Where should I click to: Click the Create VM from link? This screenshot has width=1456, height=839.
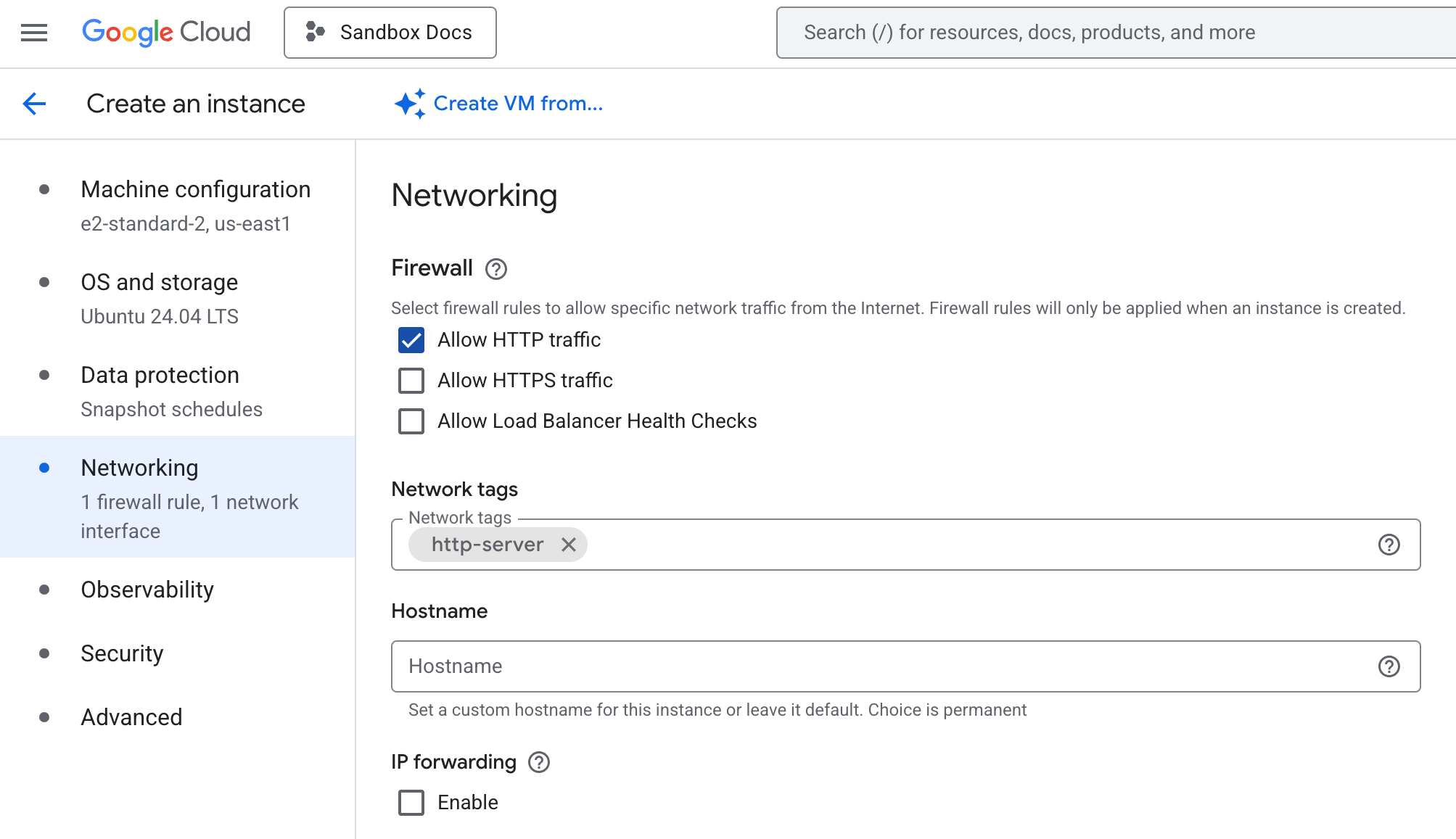click(x=517, y=103)
